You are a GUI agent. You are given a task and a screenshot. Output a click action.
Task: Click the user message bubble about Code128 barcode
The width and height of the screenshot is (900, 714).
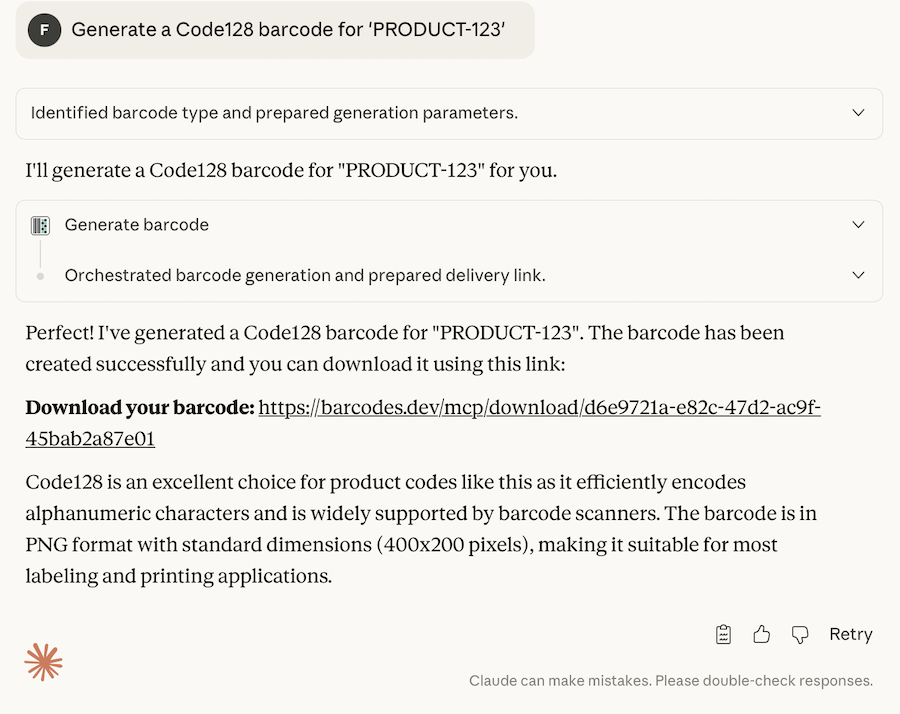287,30
